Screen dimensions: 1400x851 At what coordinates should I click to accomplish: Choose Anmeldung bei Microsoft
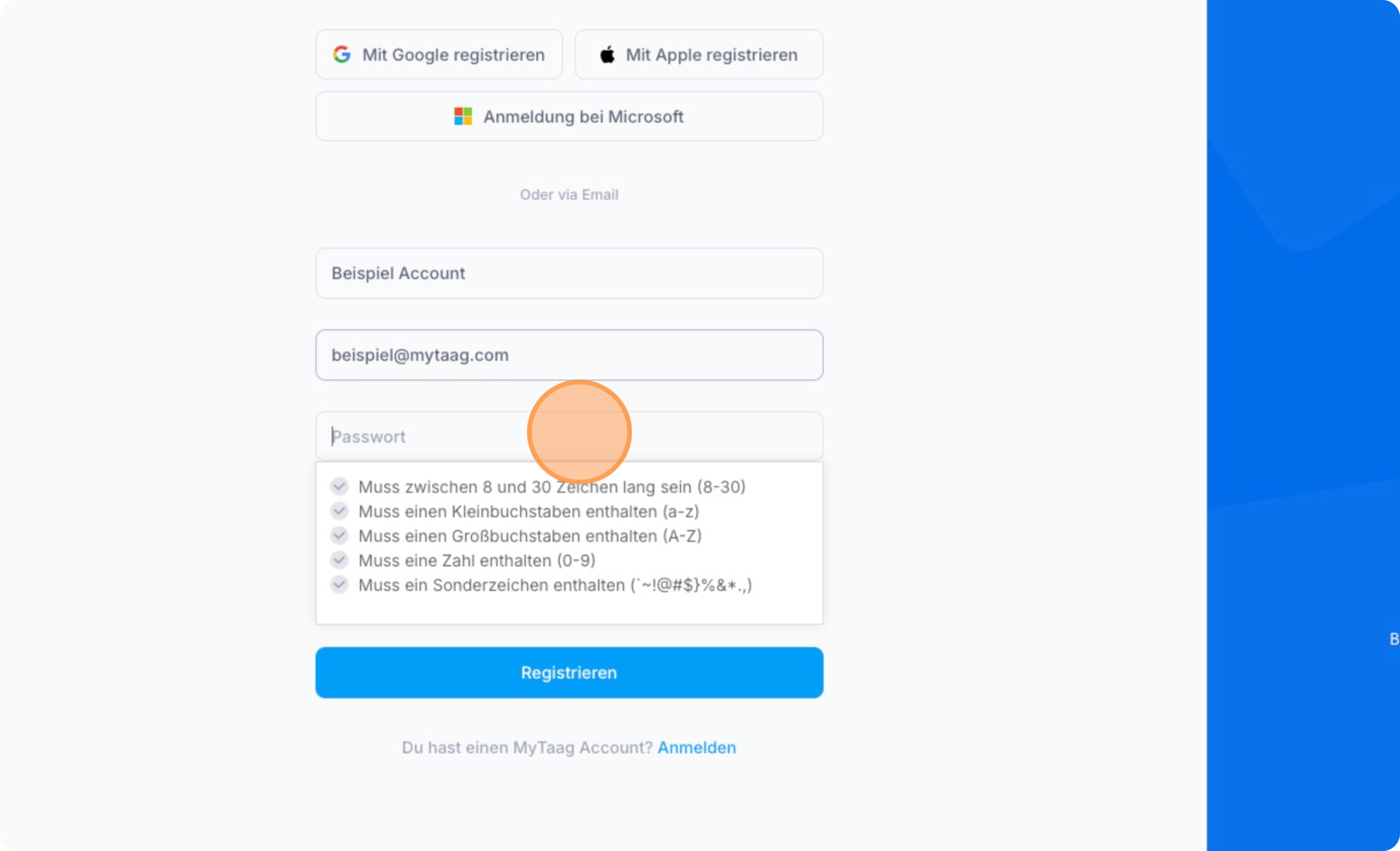[569, 117]
